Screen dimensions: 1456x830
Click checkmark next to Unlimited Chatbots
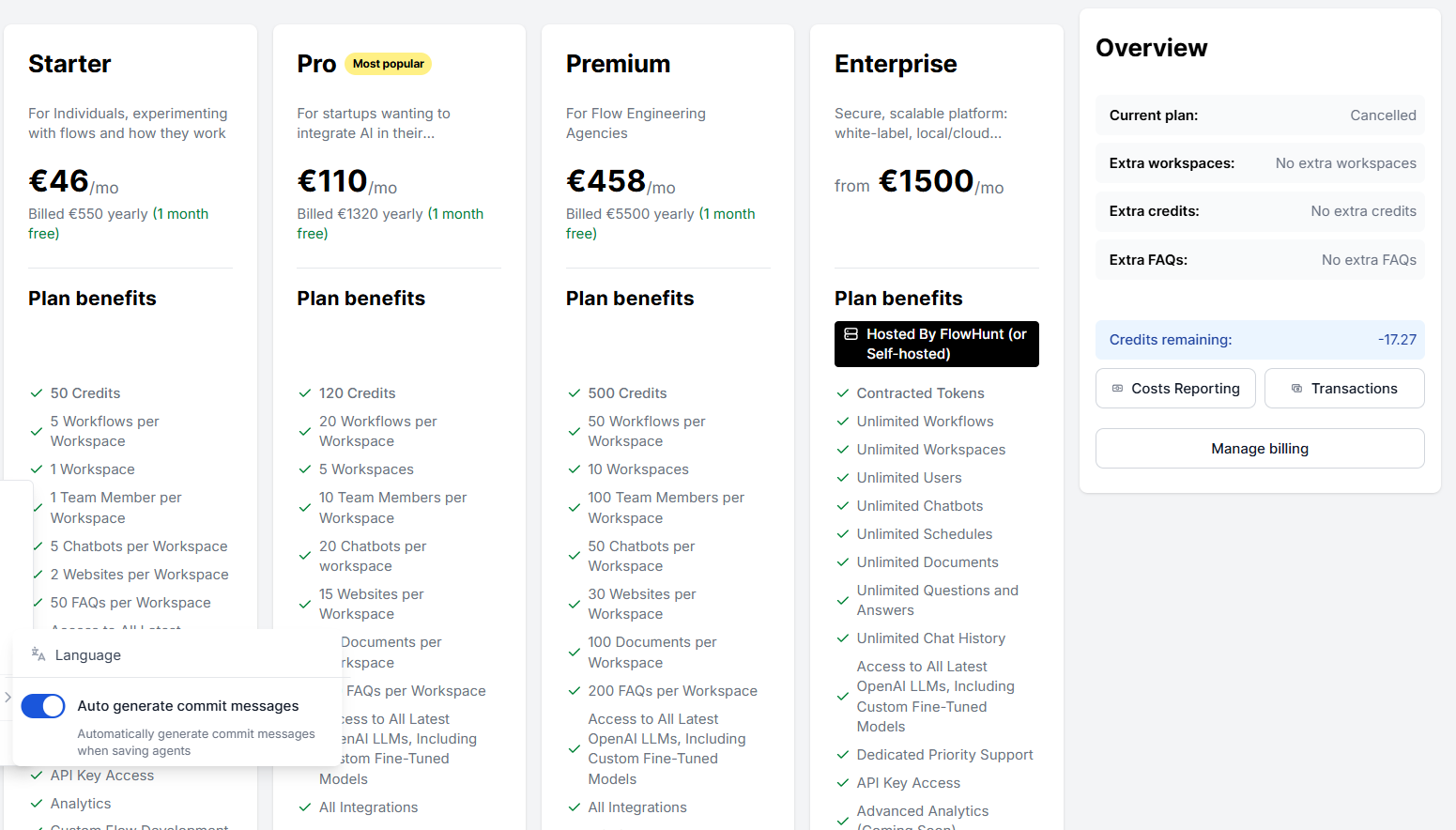[x=843, y=506]
